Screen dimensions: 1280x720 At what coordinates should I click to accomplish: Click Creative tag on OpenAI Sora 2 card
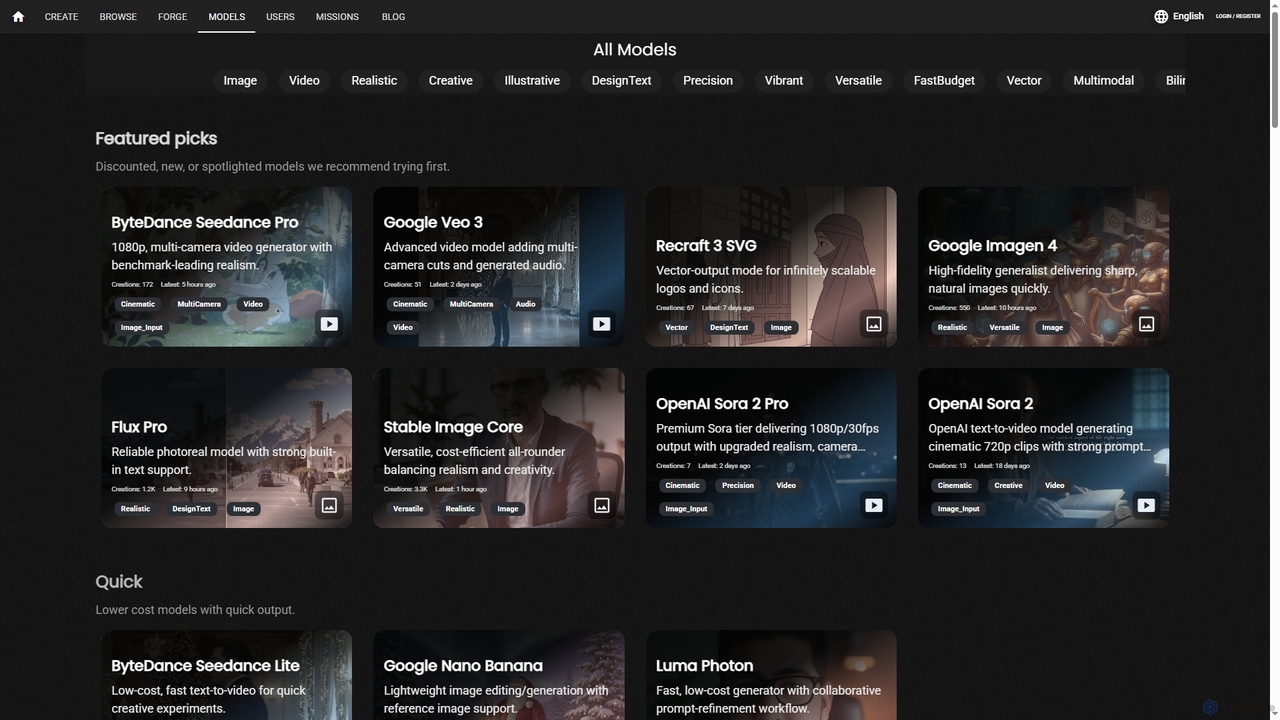(x=1008, y=486)
